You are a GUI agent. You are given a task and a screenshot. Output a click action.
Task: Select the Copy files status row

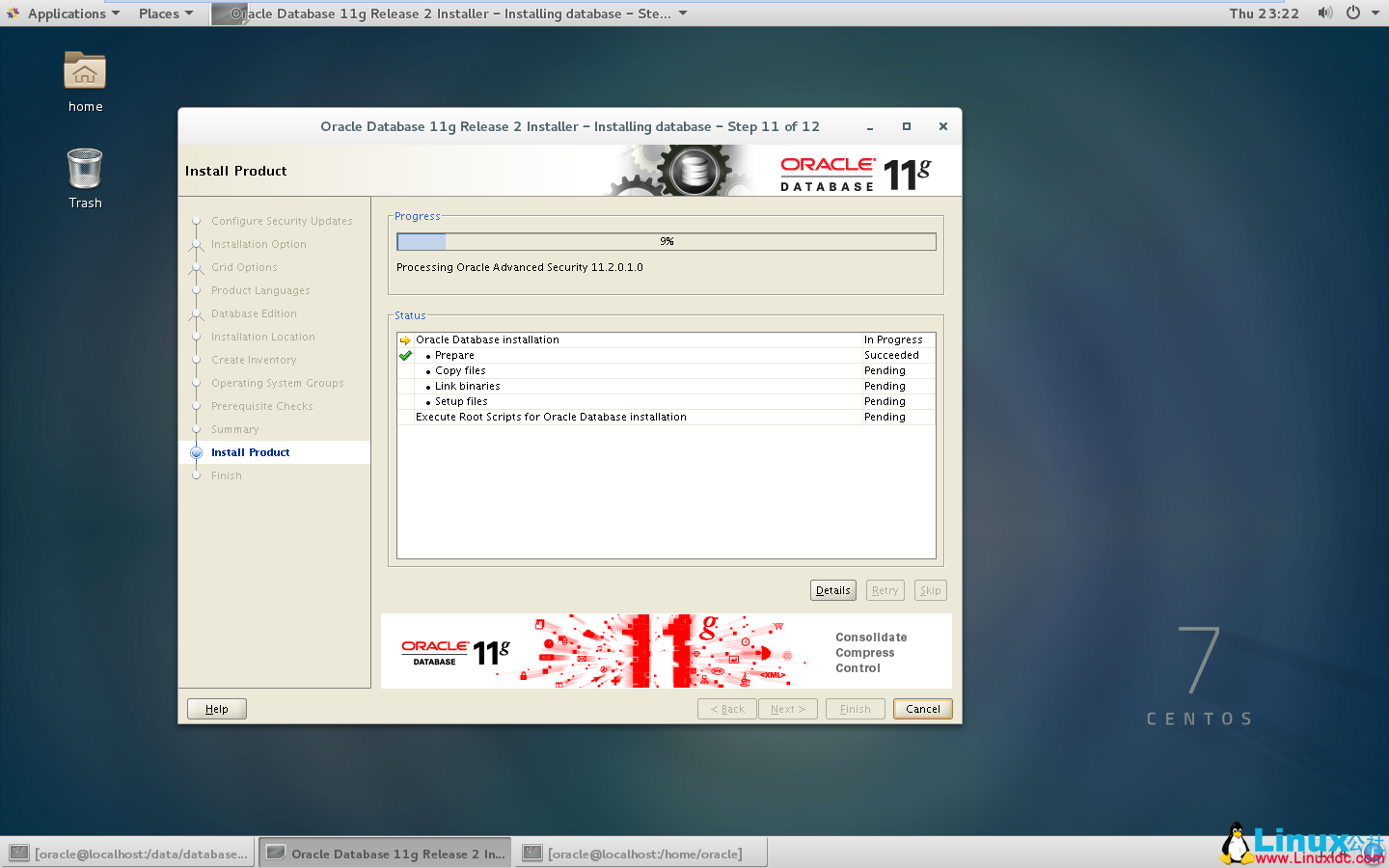click(x=666, y=370)
